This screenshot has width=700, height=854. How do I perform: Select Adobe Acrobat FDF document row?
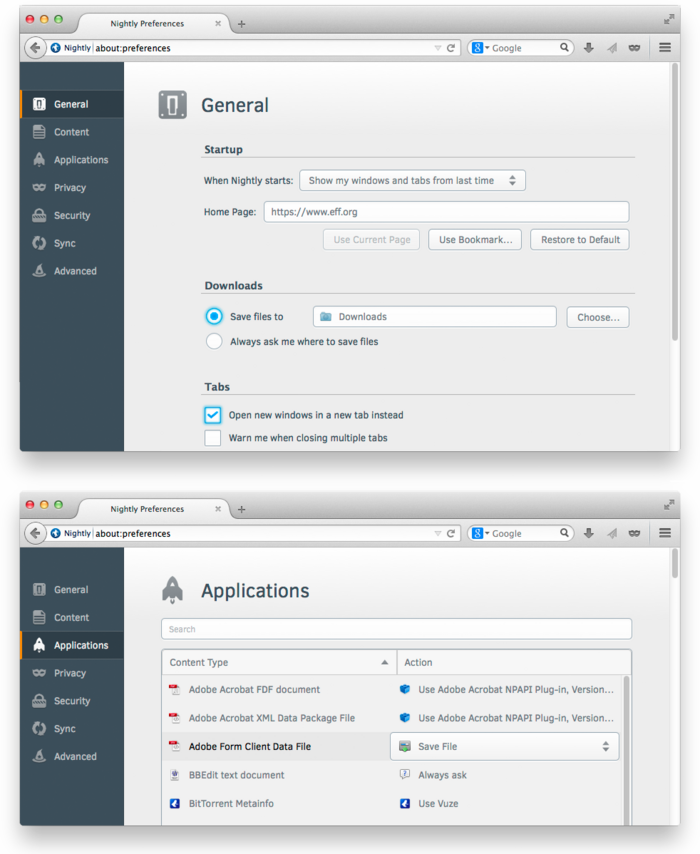(x=393, y=690)
